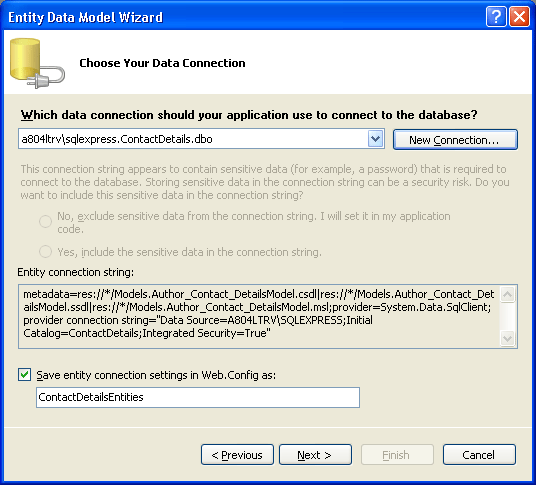Click inside the entity connection string box
The image size is (536, 485).
coord(259,316)
